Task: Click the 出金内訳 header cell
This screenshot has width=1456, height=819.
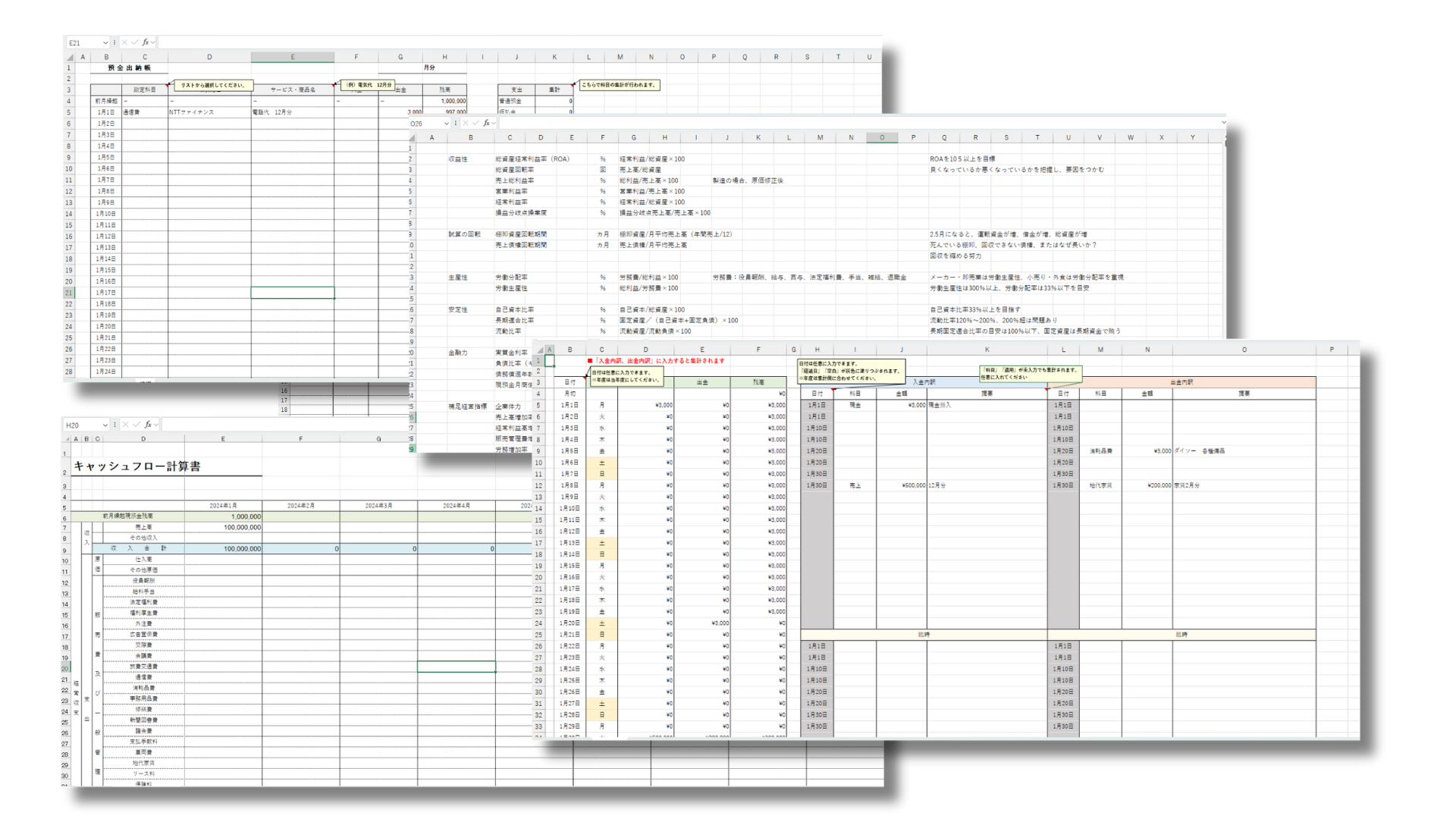Action: [1181, 382]
